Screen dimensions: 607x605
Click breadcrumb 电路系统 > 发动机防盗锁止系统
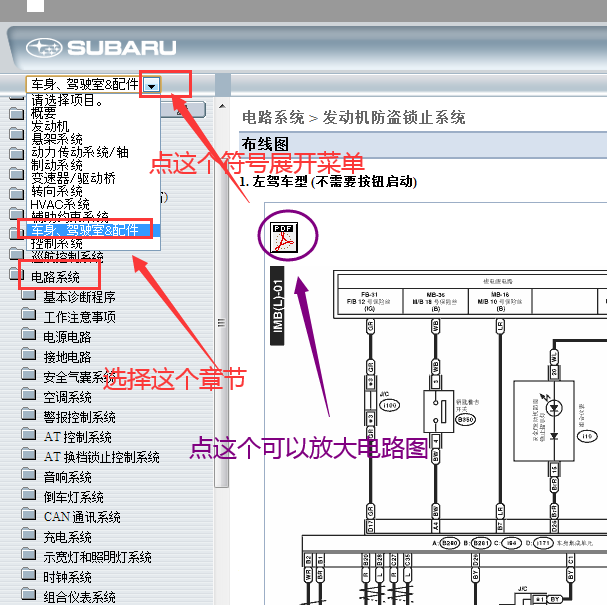(353, 117)
